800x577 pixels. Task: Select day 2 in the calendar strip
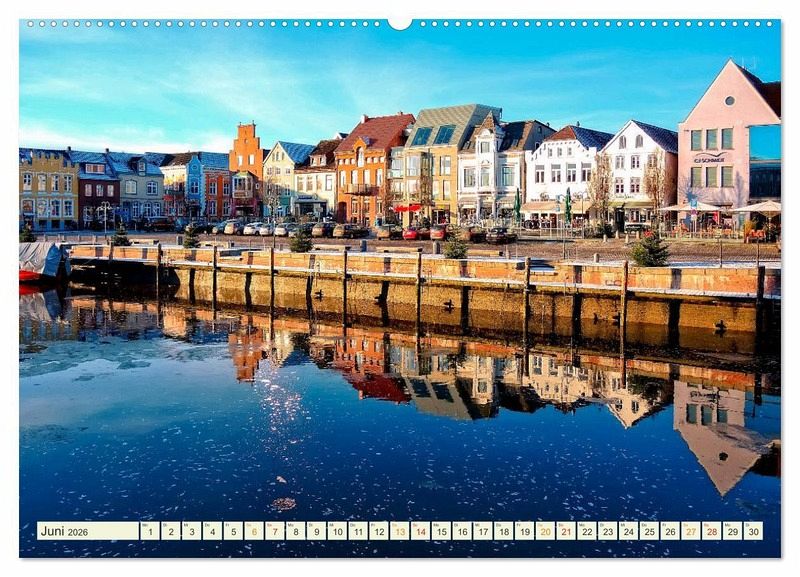[x=171, y=531]
